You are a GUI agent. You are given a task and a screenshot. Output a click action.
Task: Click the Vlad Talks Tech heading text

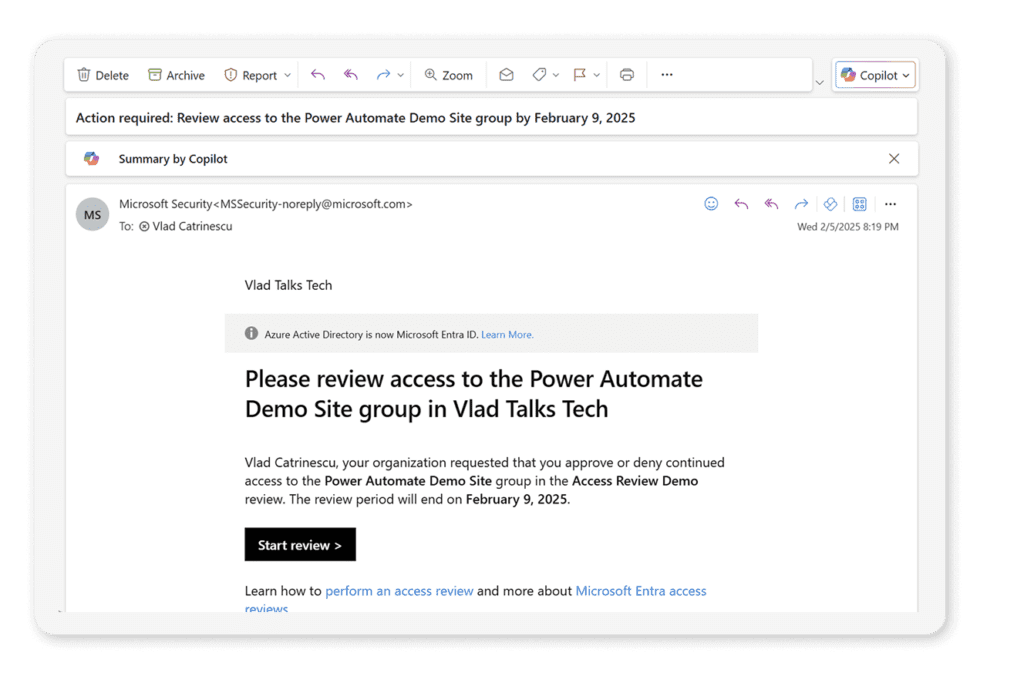288,285
